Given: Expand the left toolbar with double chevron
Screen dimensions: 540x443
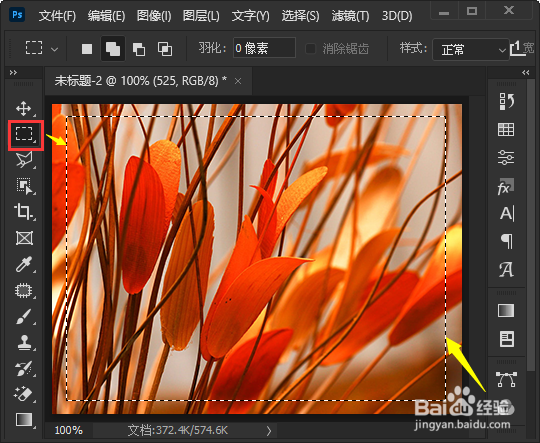Looking at the screenshot, I should (x=13, y=72).
